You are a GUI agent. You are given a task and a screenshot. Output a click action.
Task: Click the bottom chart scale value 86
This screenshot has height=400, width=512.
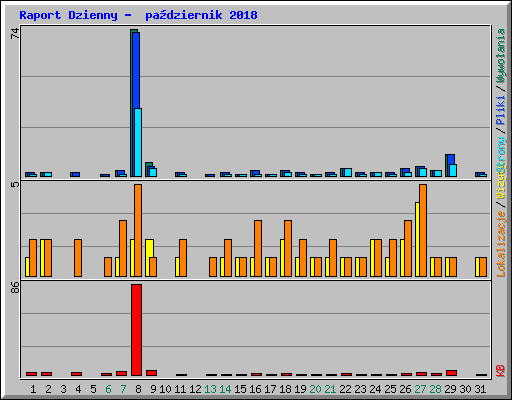coord(15,287)
